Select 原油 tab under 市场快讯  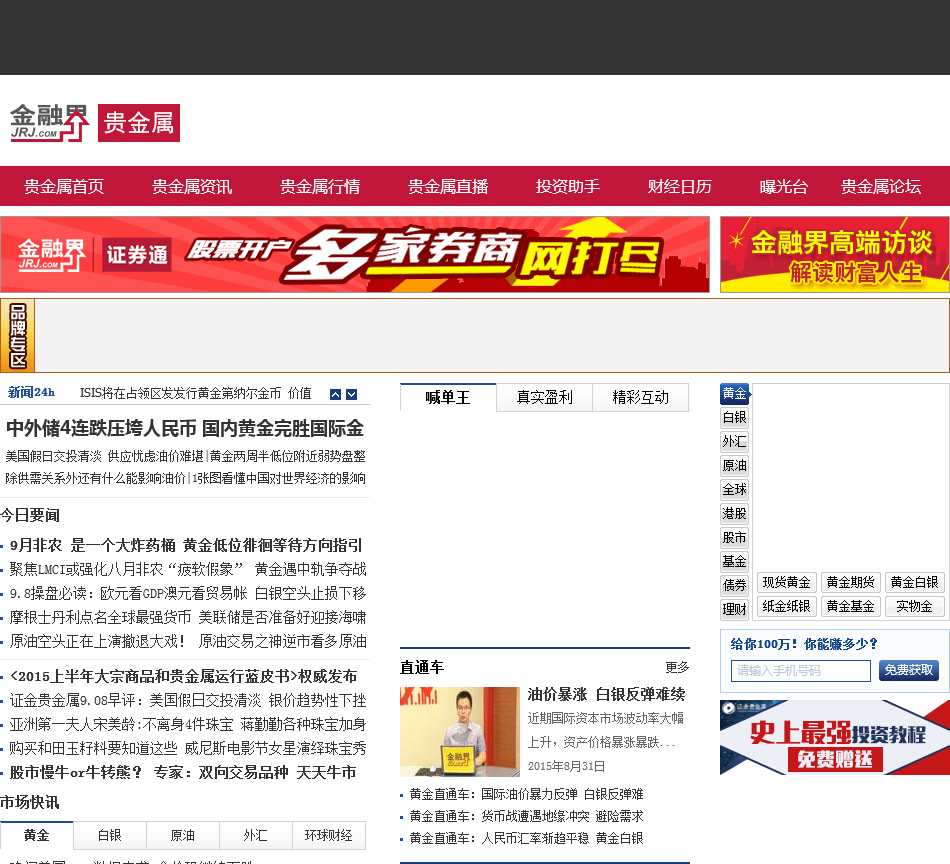pyautogui.click(x=182, y=836)
